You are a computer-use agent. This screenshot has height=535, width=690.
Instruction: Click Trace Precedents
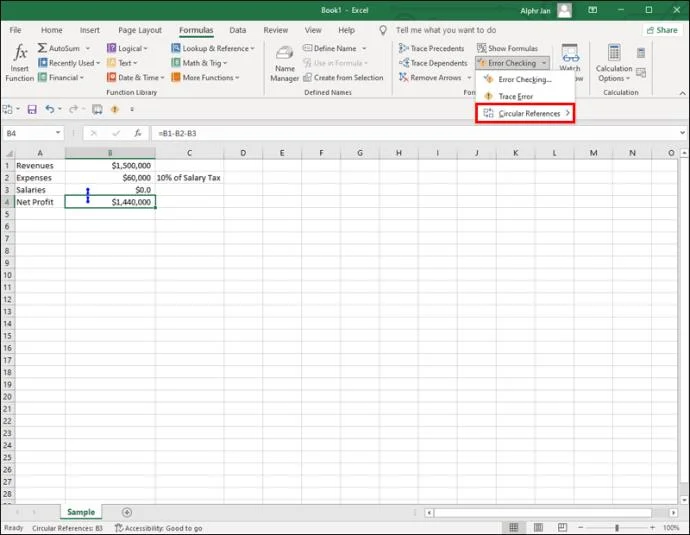coord(432,48)
